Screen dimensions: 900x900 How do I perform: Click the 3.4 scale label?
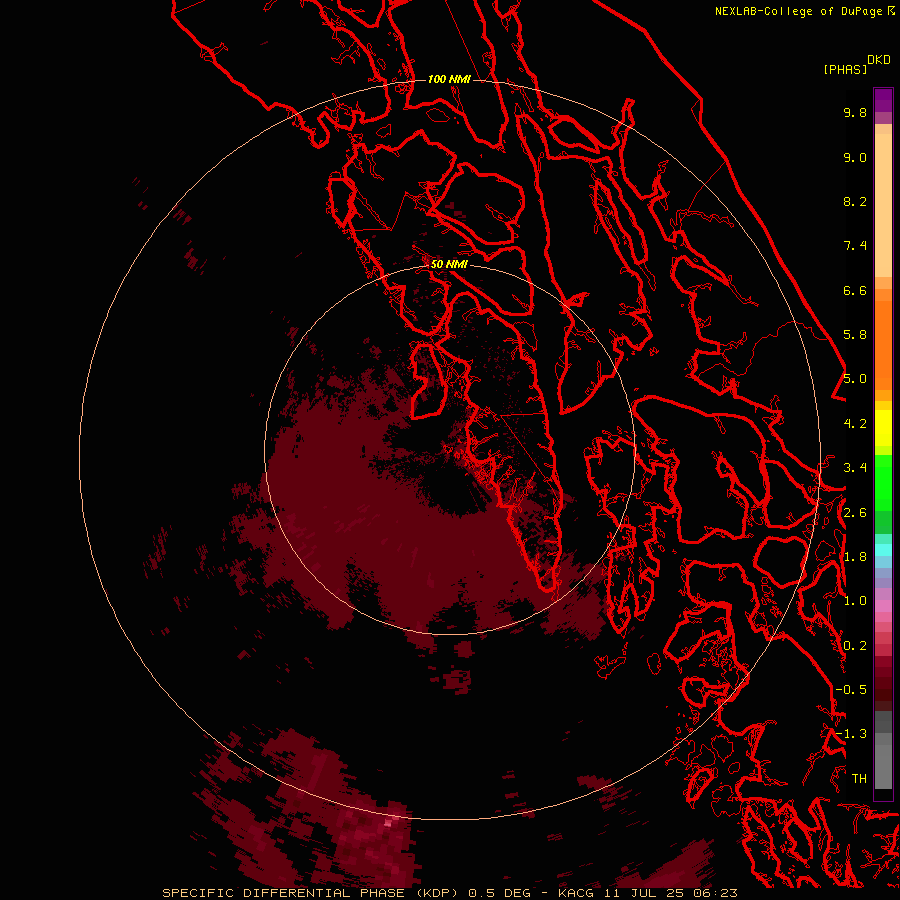[855, 468]
